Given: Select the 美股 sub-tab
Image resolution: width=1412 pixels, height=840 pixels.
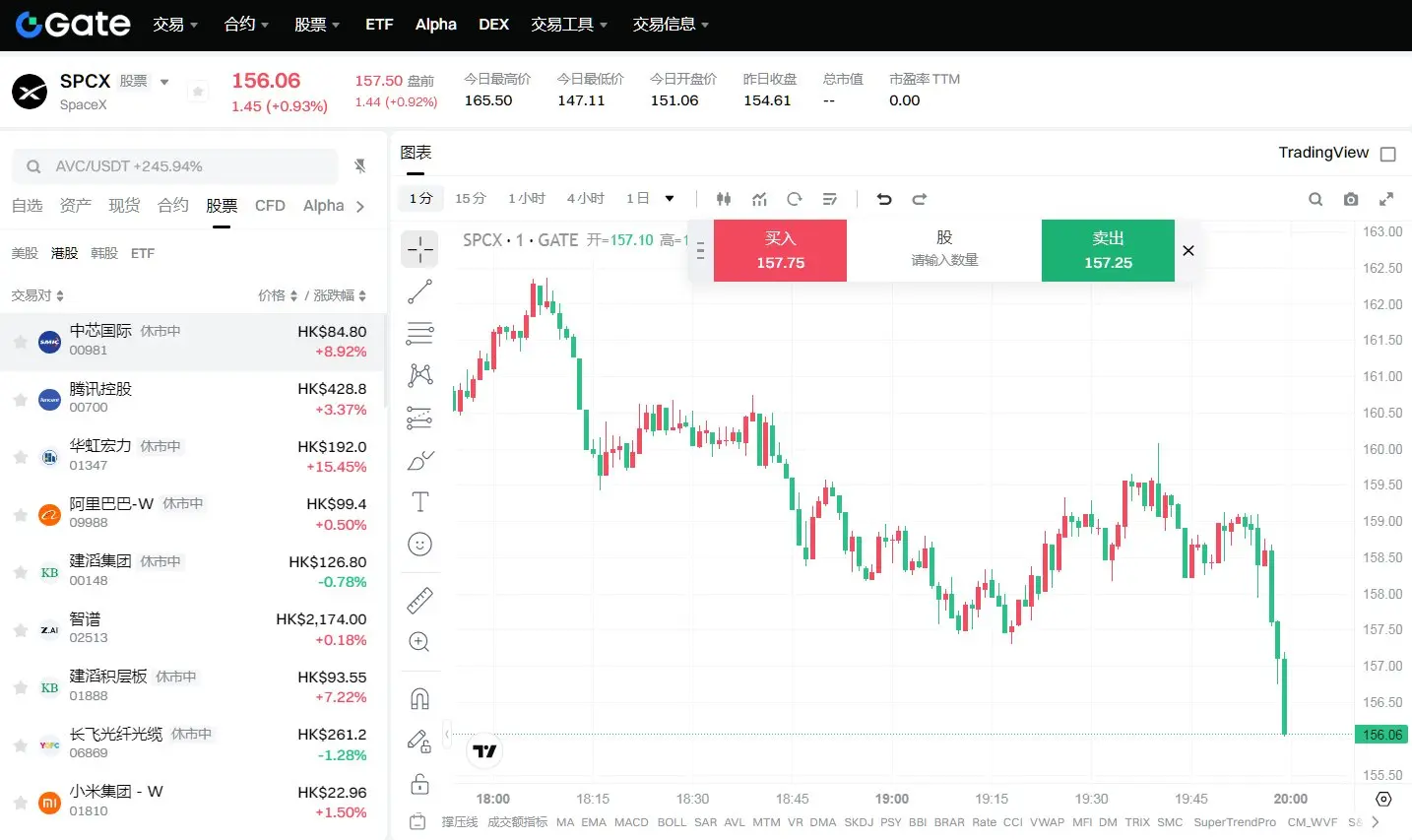Looking at the screenshot, I should [25, 253].
